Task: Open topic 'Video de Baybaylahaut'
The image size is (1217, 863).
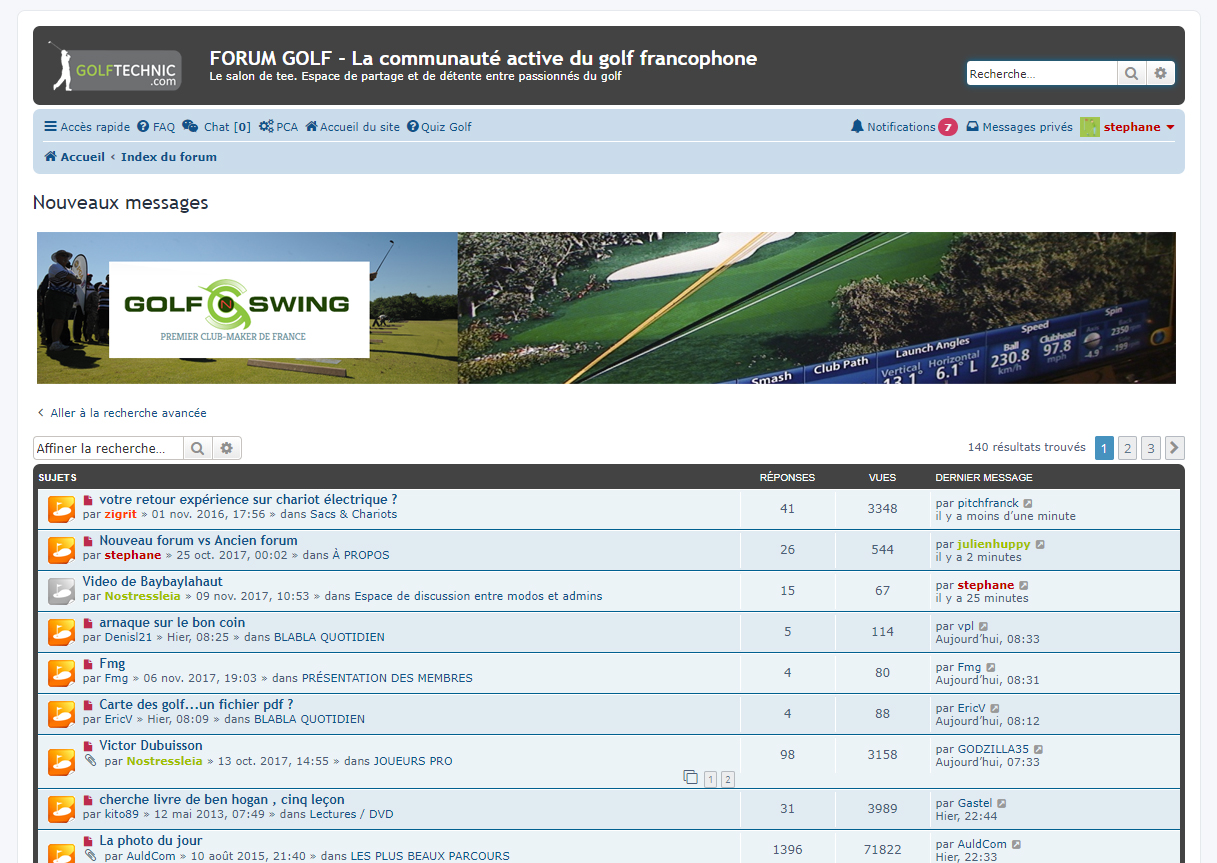Action: tap(152, 582)
